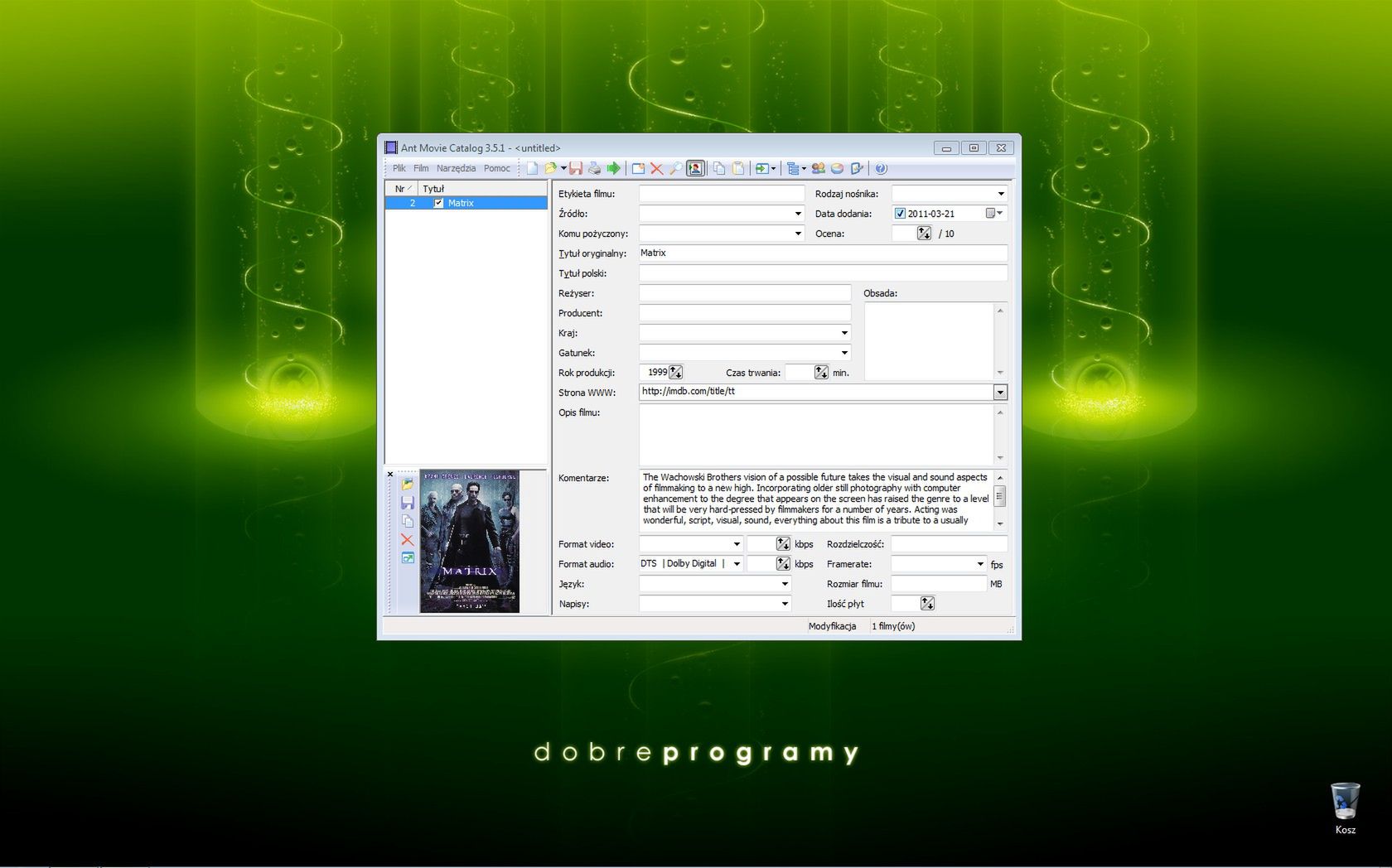Toggle picture display mode in toolbar
Viewport: 1392px width, 868px height.
pos(694,168)
